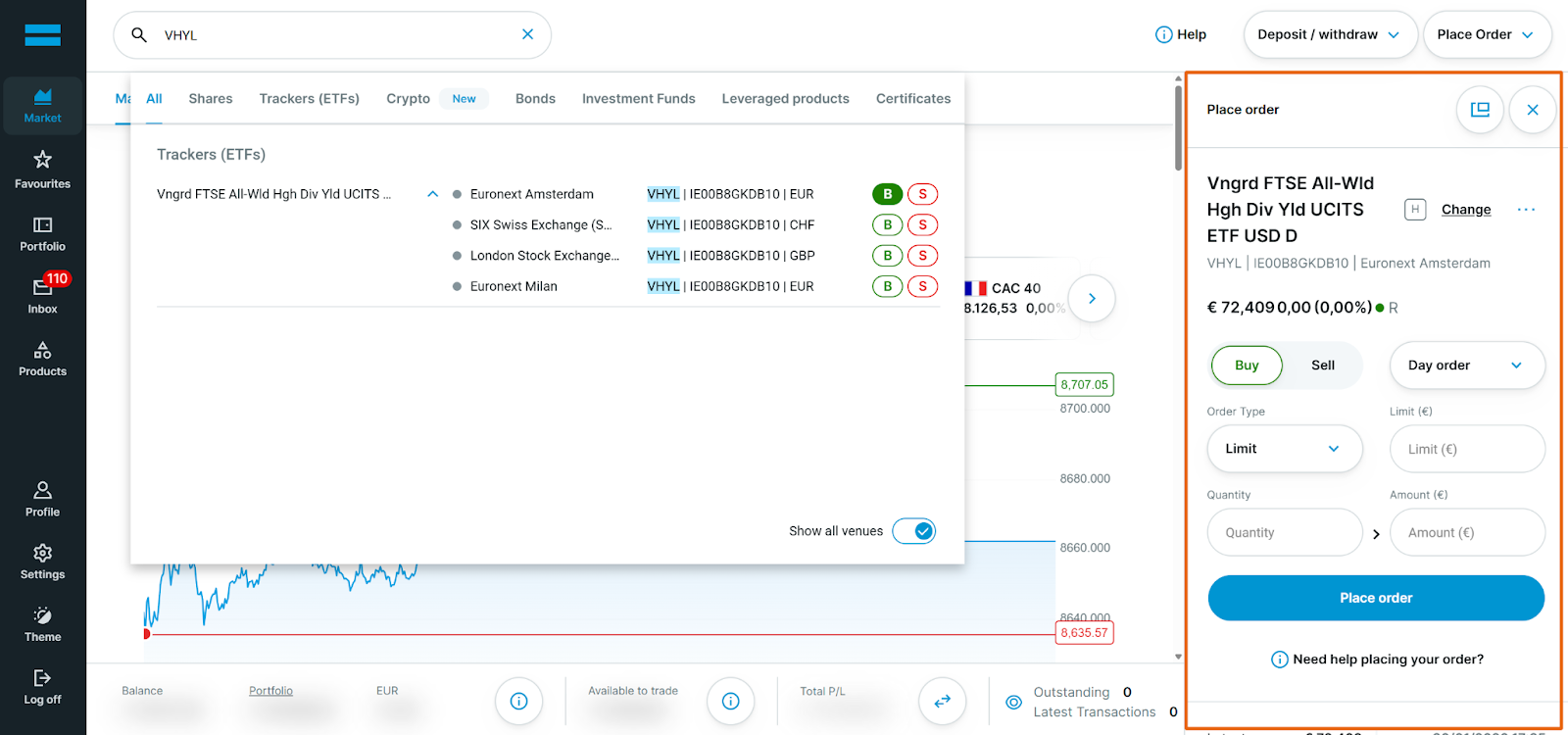Select Investment Funds search tab

tap(638, 99)
